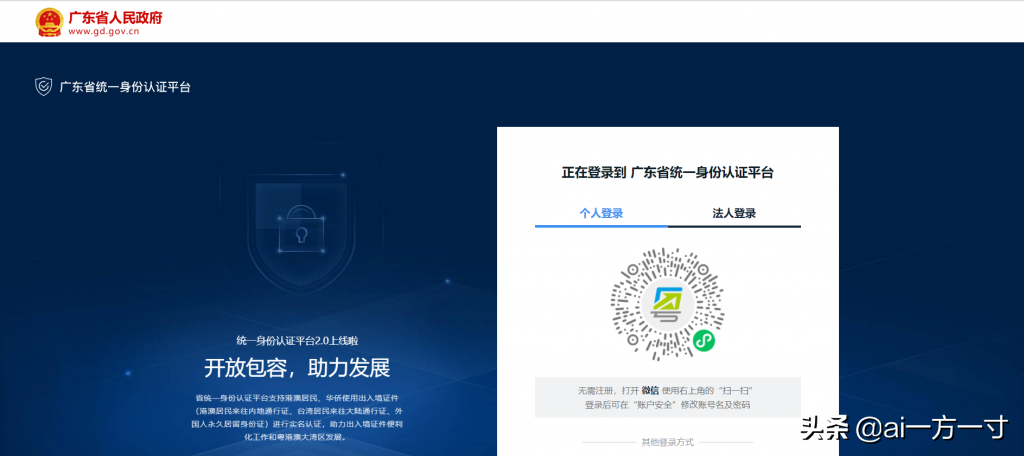Switch to the 个人登录 tab

pos(601,214)
